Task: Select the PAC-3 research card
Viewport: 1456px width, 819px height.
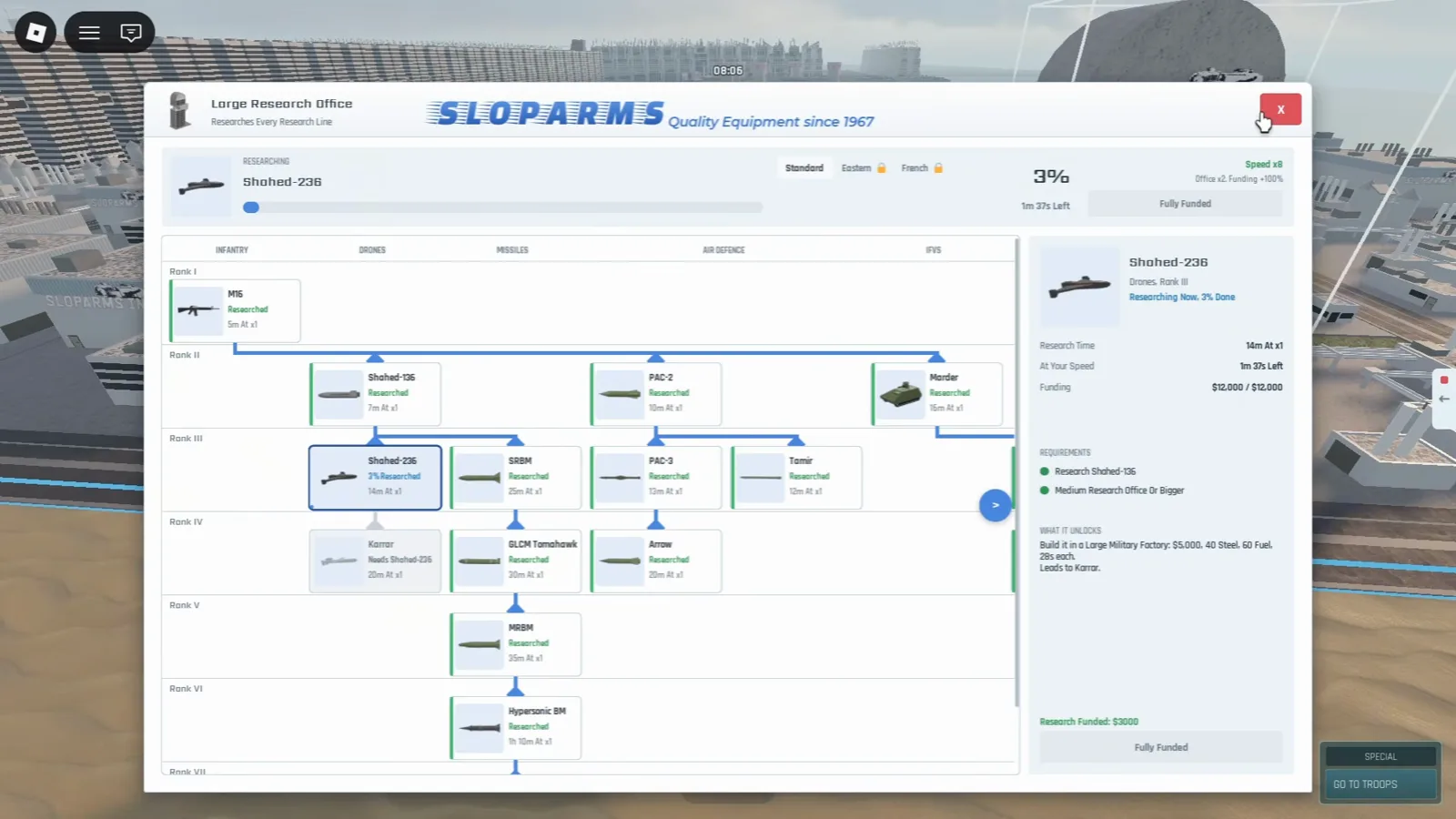Action: [656, 477]
